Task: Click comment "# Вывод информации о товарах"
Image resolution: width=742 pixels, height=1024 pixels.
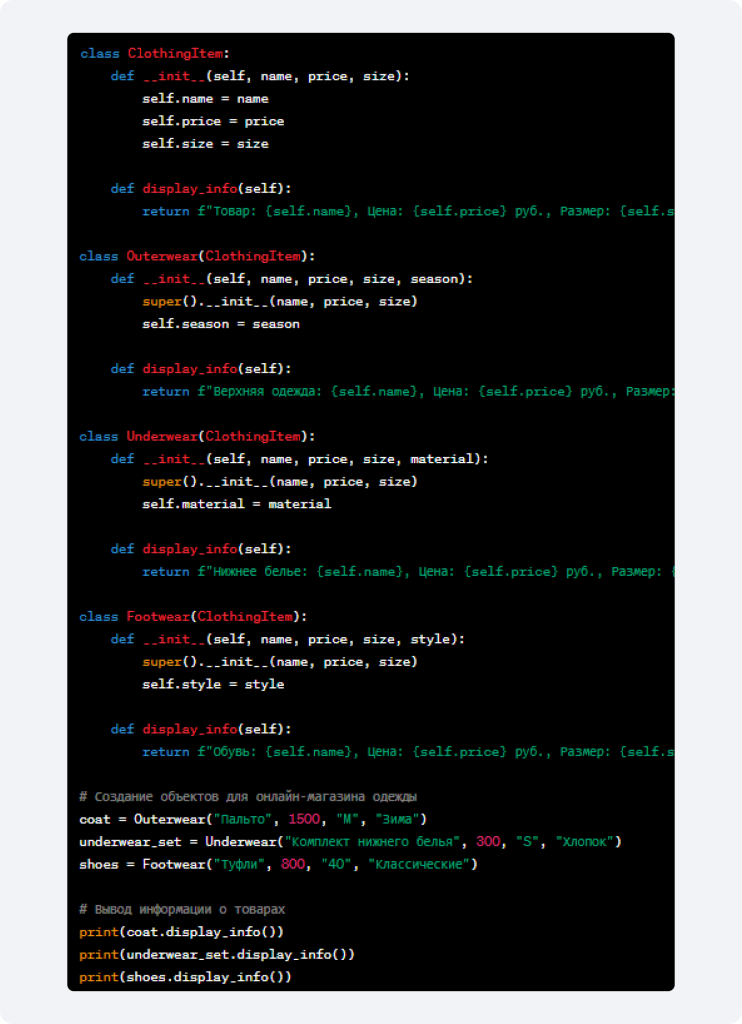Action: 182,910
